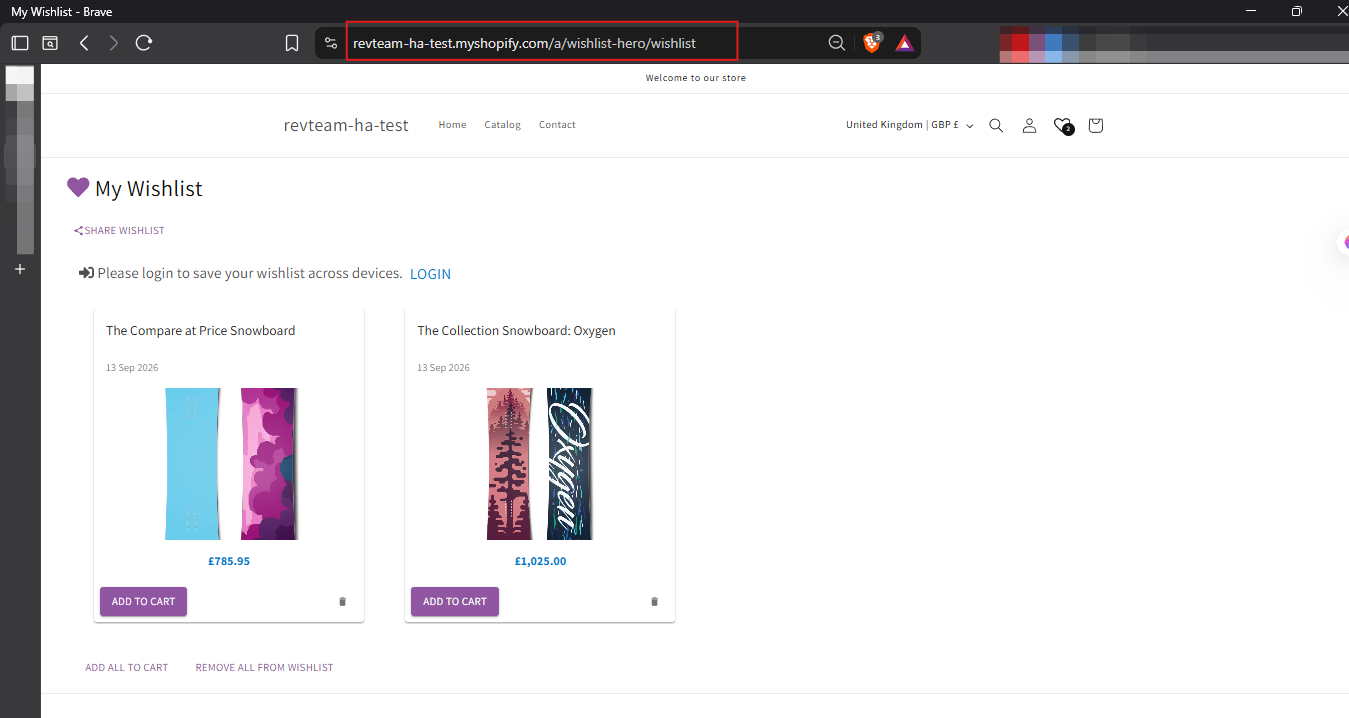Screen dimensions: 1349x718
Task: Delete The Collection Snowboard: Oxygen via trash icon
Action: [655, 602]
